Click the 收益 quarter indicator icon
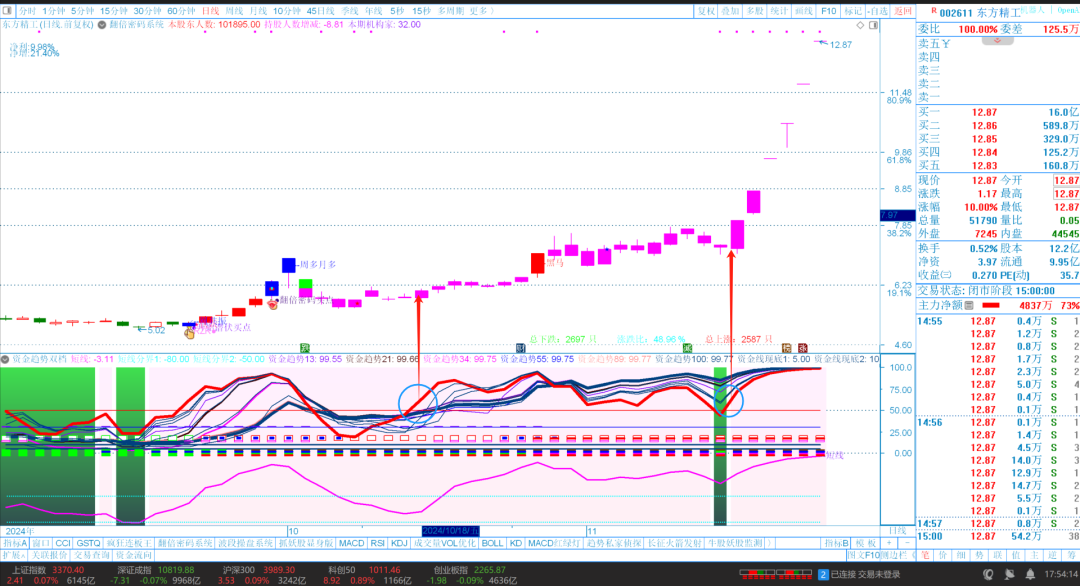 [x=947, y=275]
